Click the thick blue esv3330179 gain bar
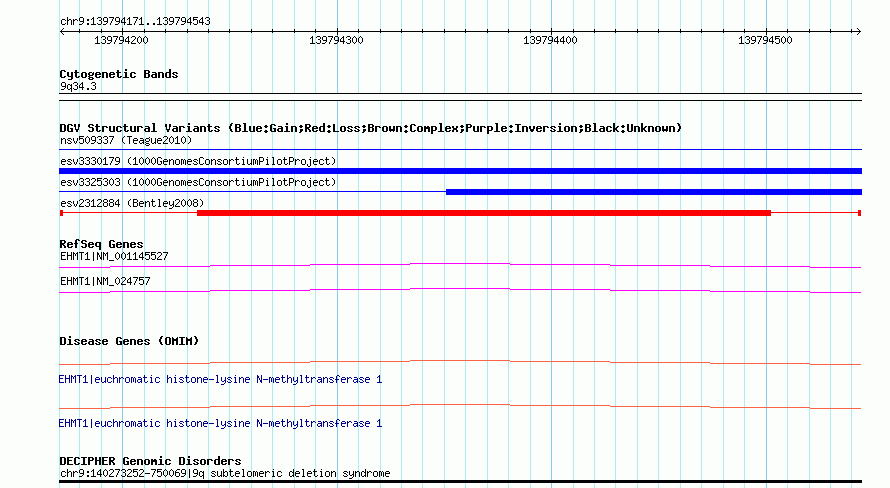This screenshot has width=890, height=488. (460, 171)
